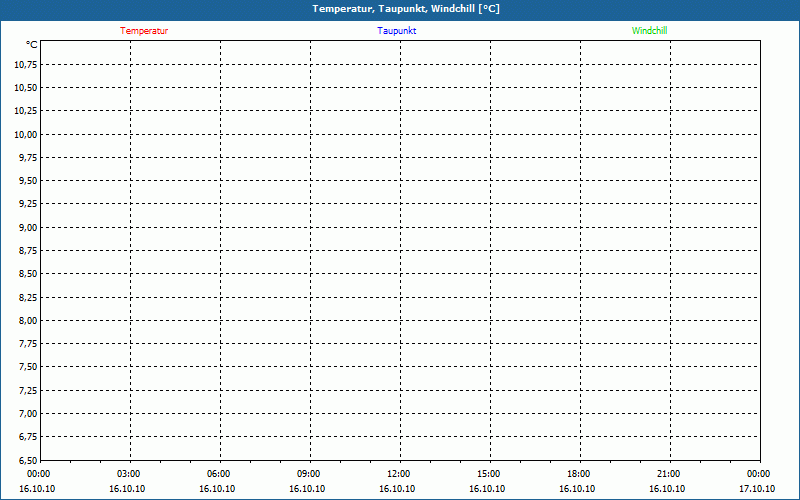Click the 10,50 y-axis value
The height and width of the screenshot is (500, 800).
coord(26,88)
